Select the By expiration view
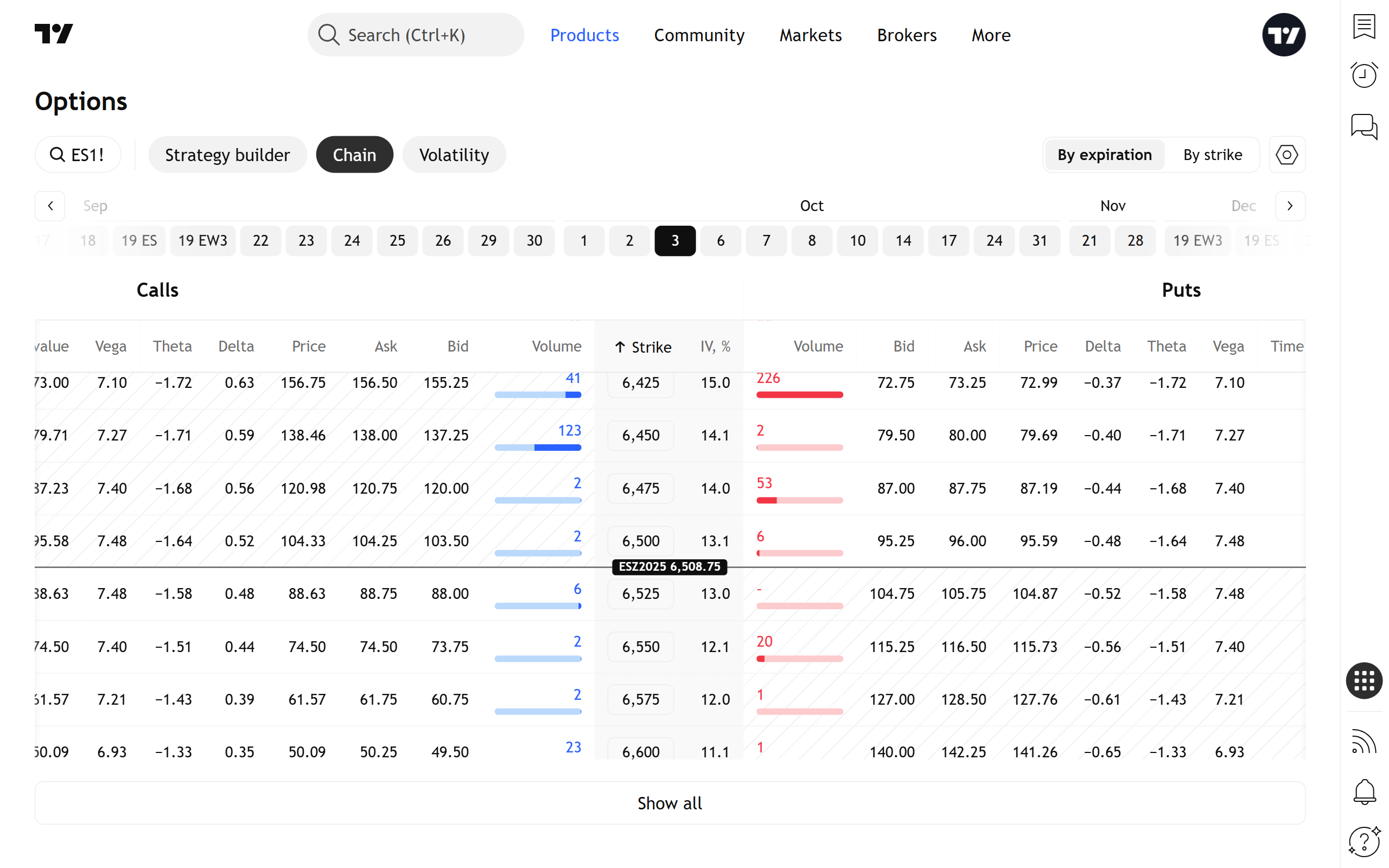Screen dimensions: 1389x868 pos(1104,155)
